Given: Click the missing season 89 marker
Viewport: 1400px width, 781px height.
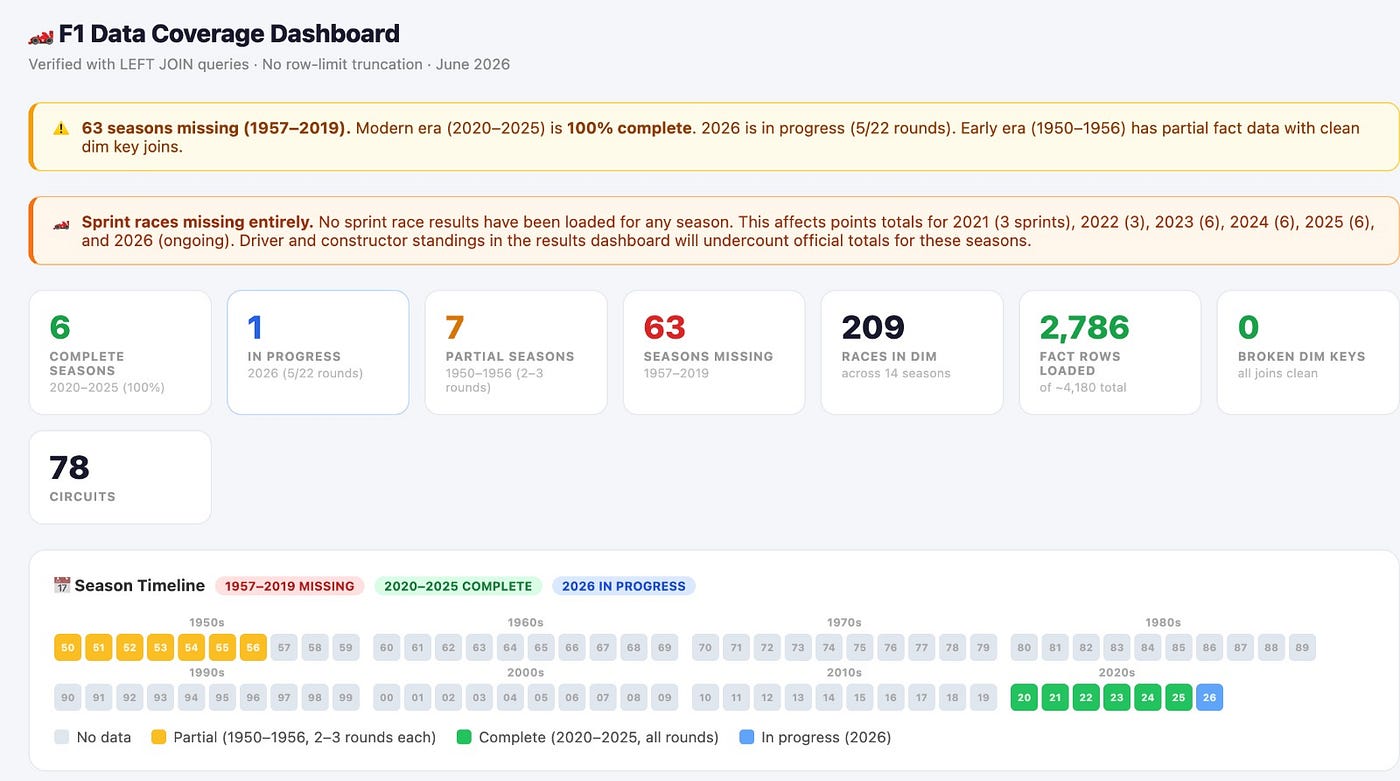Looking at the screenshot, I should click(x=1302, y=647).
